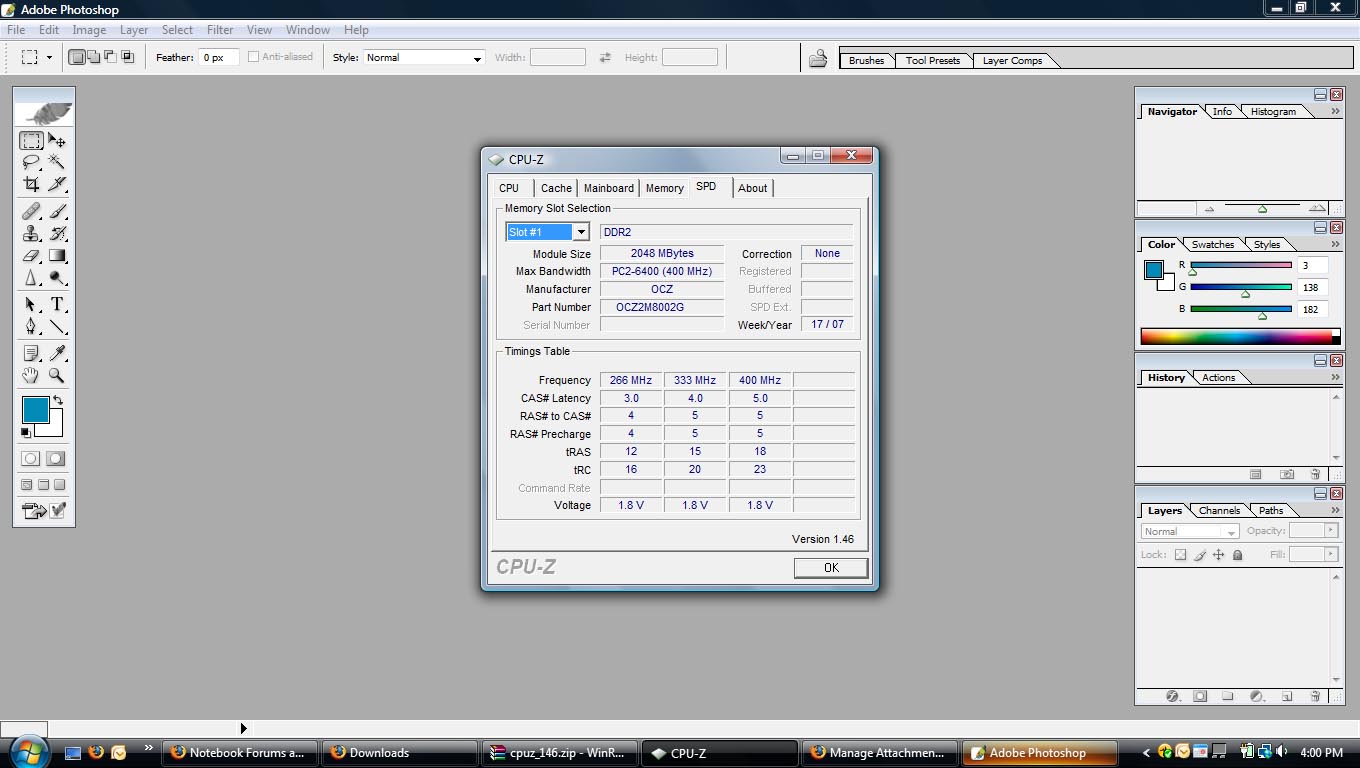This screenshot has width=1360, height=768.
Task: Click delete layer trash icon in Layers panel
Action: [x=1316, y=696]
